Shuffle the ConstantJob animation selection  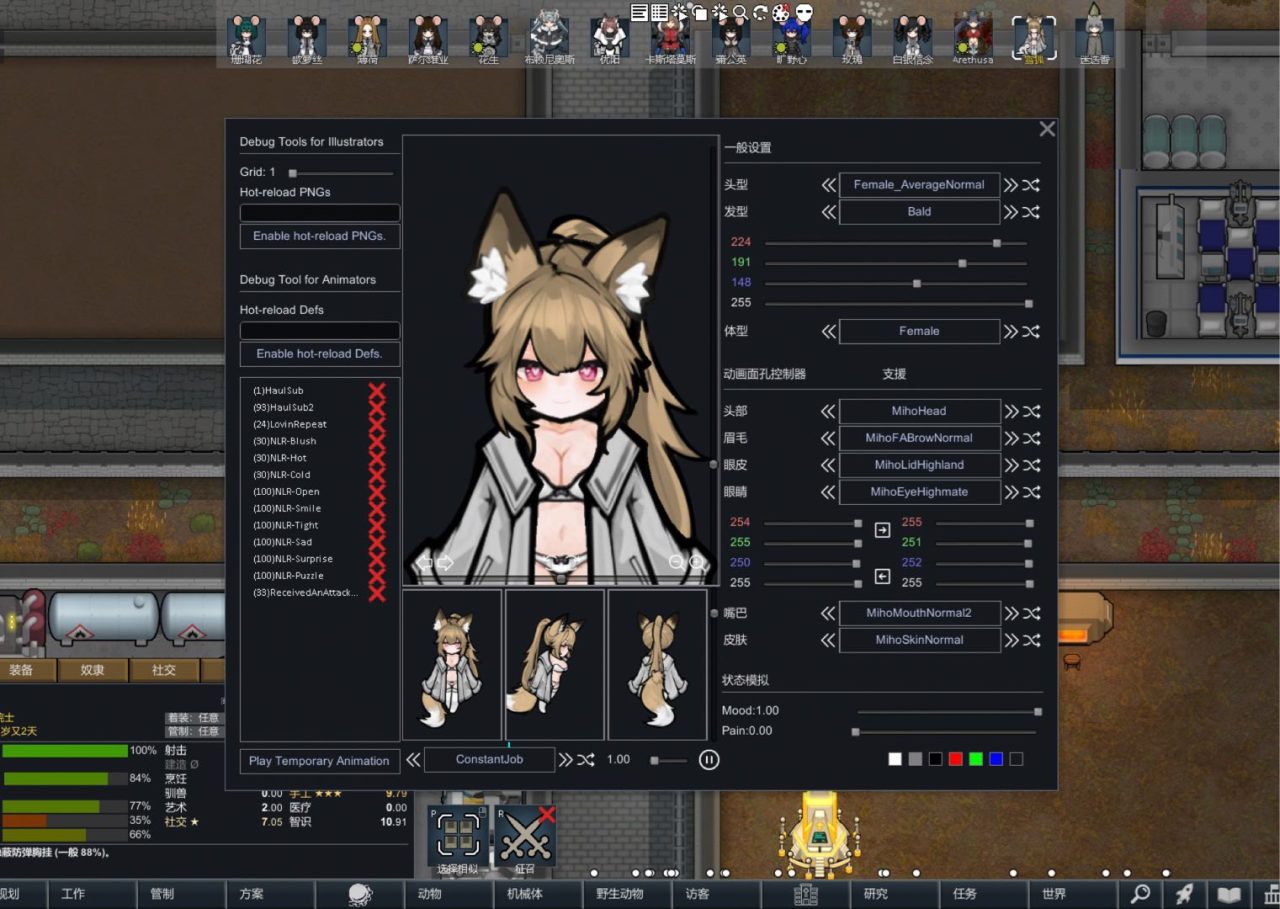pos(586,760)
